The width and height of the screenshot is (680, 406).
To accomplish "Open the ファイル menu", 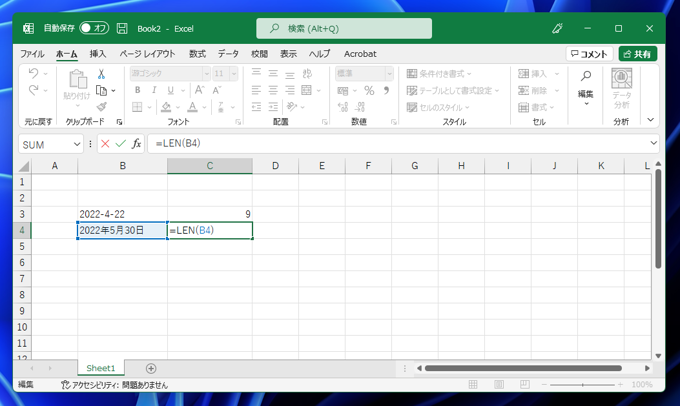I will tap(32, 54).
